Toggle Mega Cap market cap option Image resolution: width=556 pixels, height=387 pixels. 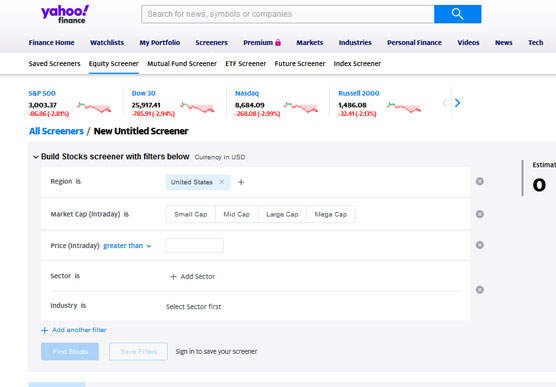[331, 214]
